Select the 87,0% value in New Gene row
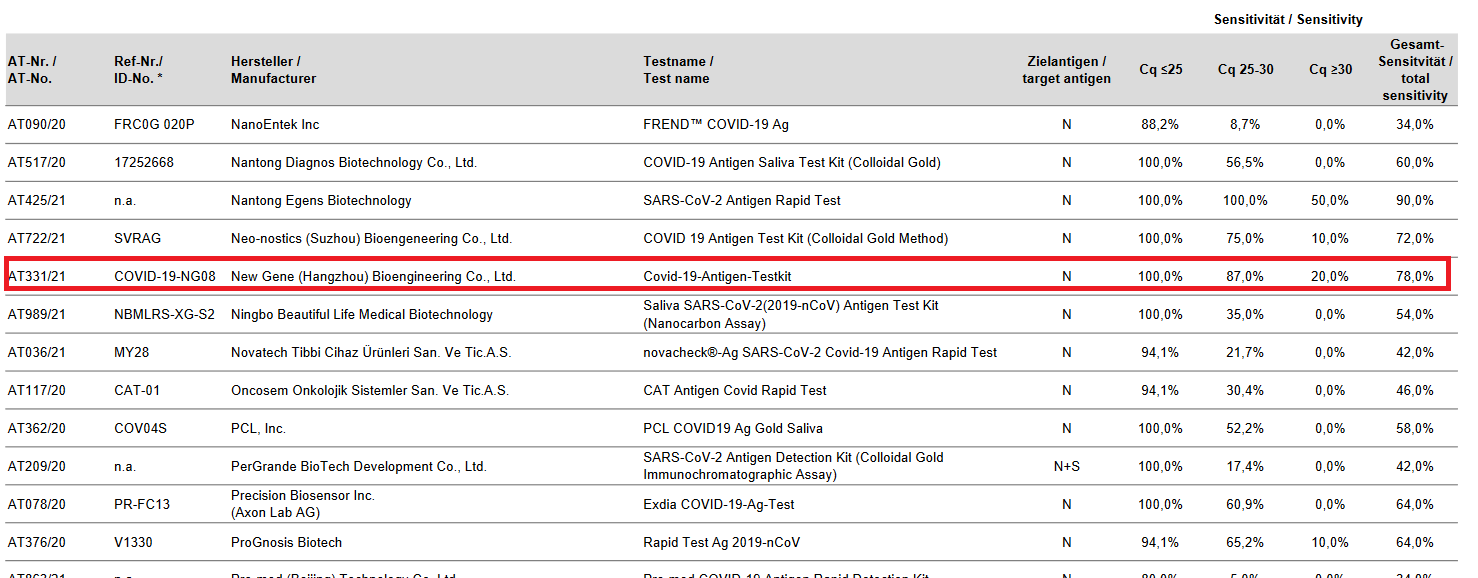Image resolution: width=1478 pixels, height=578 pixels. [1245, 277]
